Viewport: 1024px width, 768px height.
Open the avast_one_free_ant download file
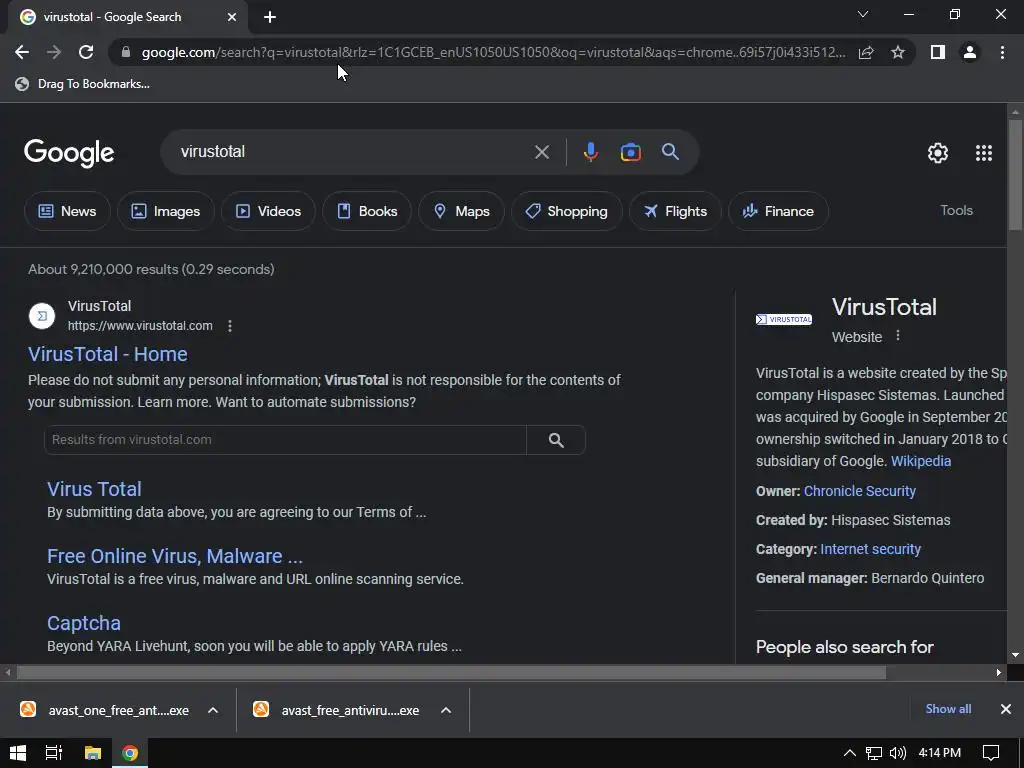pos(106,710)
